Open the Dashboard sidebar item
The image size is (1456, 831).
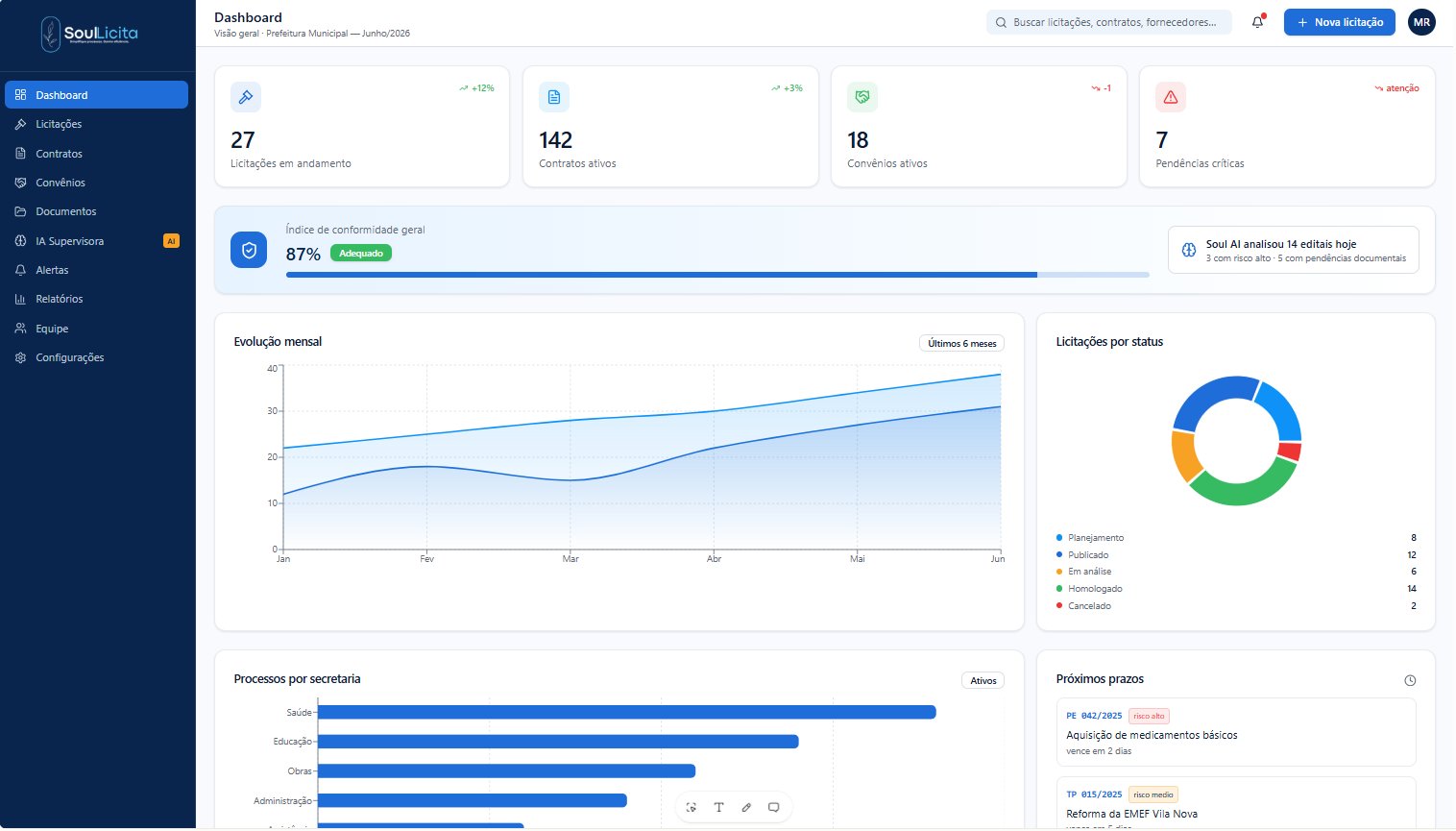(96, 95)
